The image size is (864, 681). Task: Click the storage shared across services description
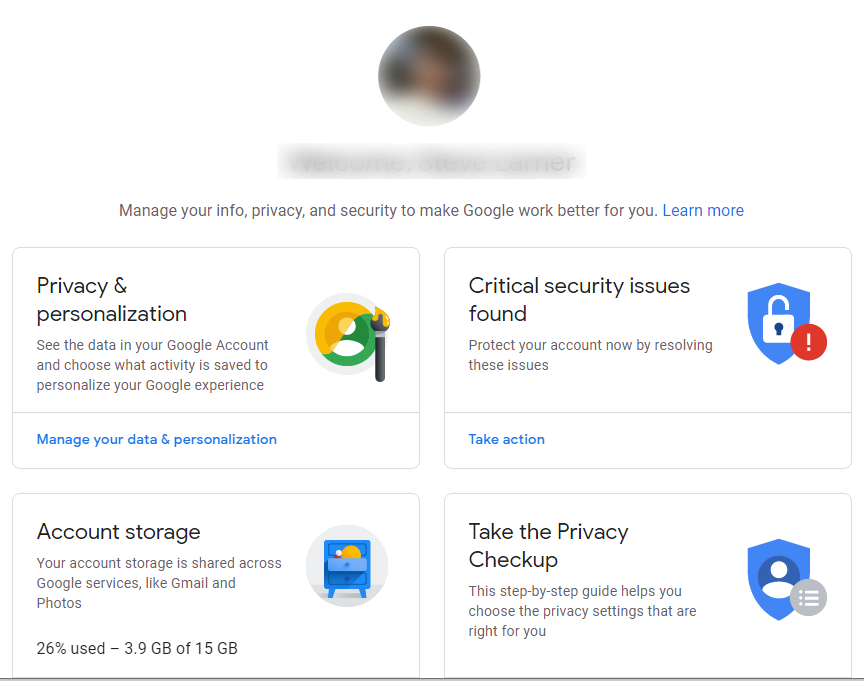coord(159,583)
